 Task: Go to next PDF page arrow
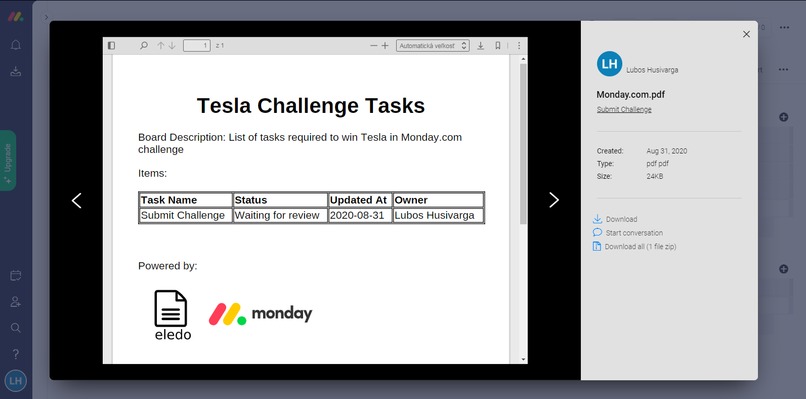172,46
